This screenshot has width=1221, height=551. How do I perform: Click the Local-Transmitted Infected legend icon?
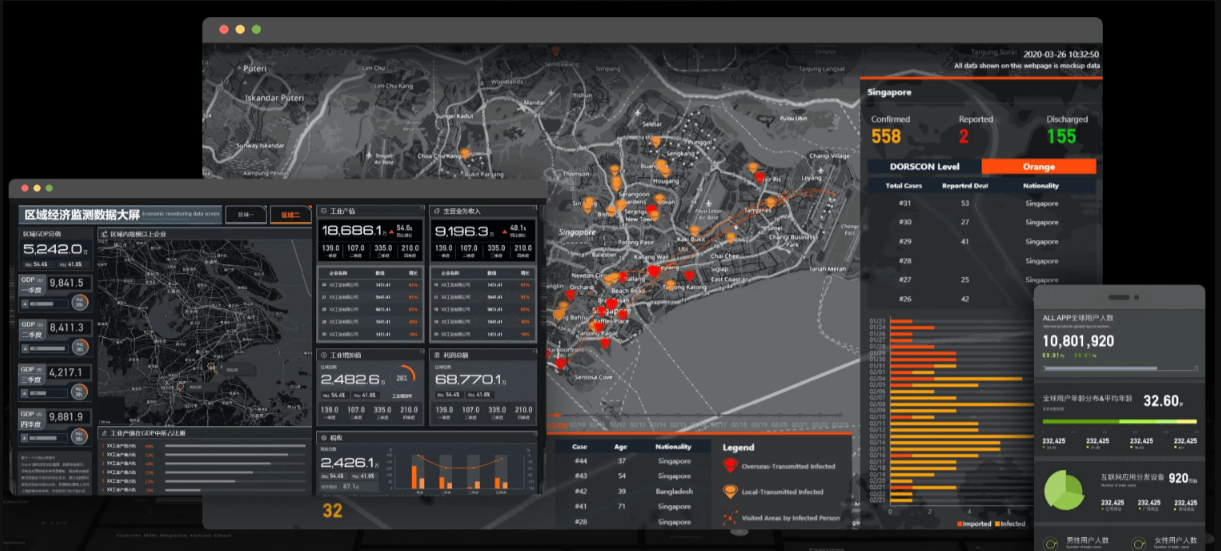point(731,492)
